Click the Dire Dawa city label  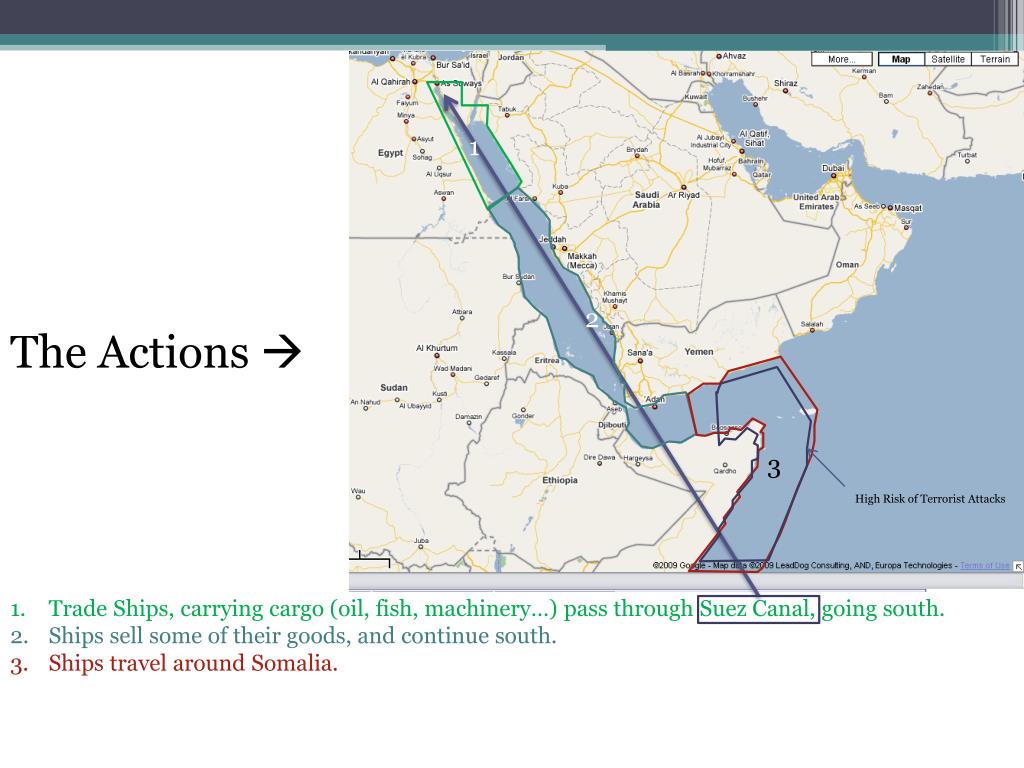[x=600, y=457]
